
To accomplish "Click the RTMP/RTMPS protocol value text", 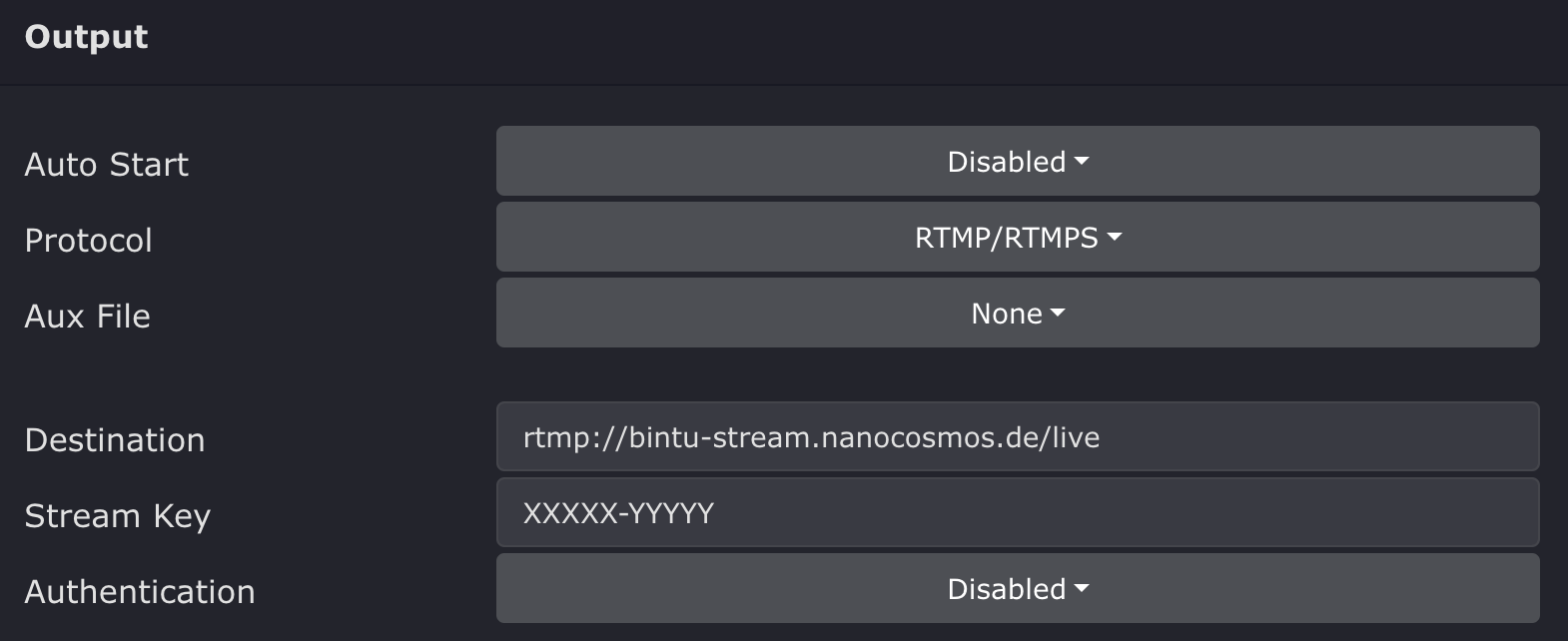I will 1006,238.
